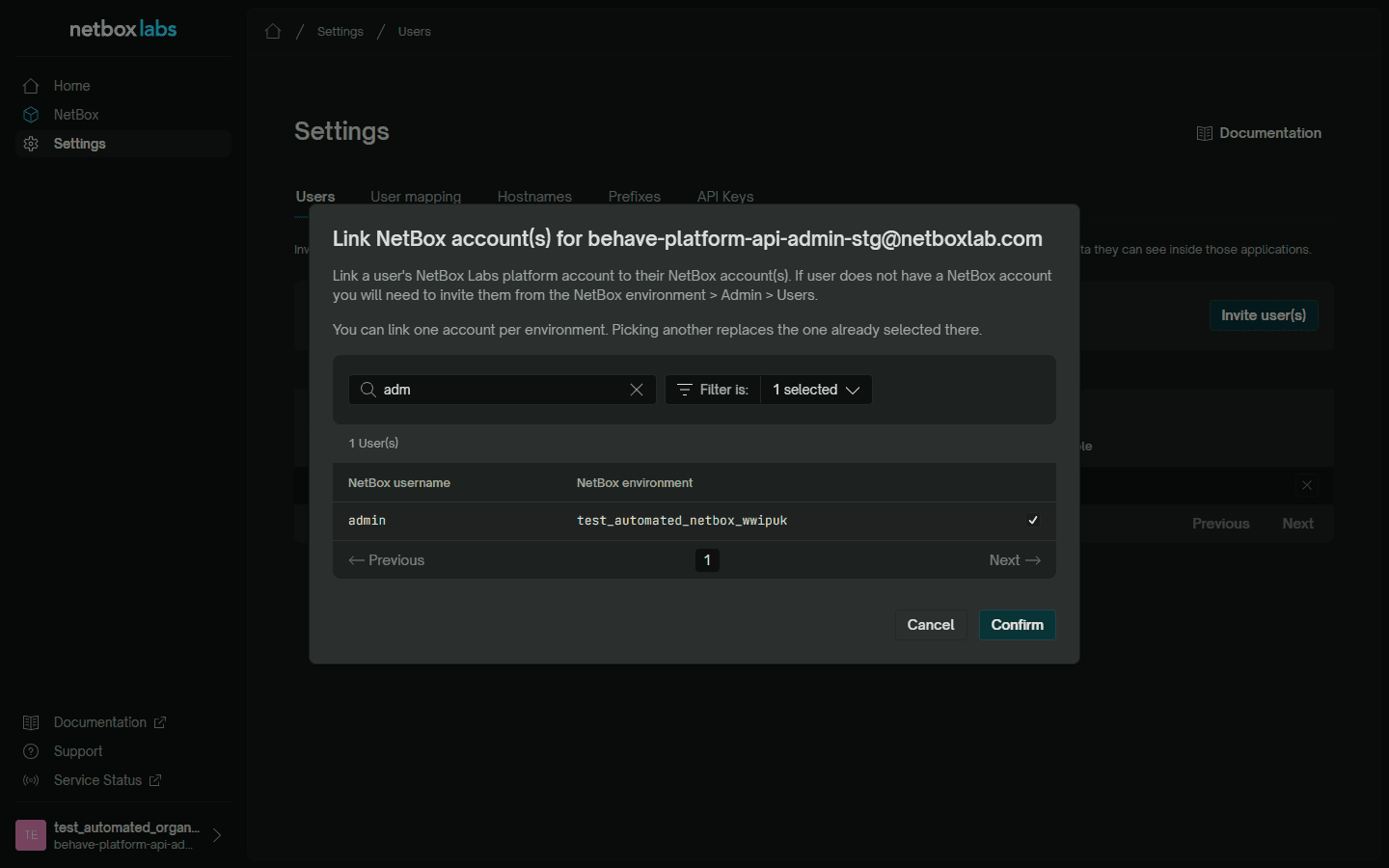Click the NetBox username column header
The height and width of the screenshot is (868, 1389).
pyautogui.click(x=399, y=483)
